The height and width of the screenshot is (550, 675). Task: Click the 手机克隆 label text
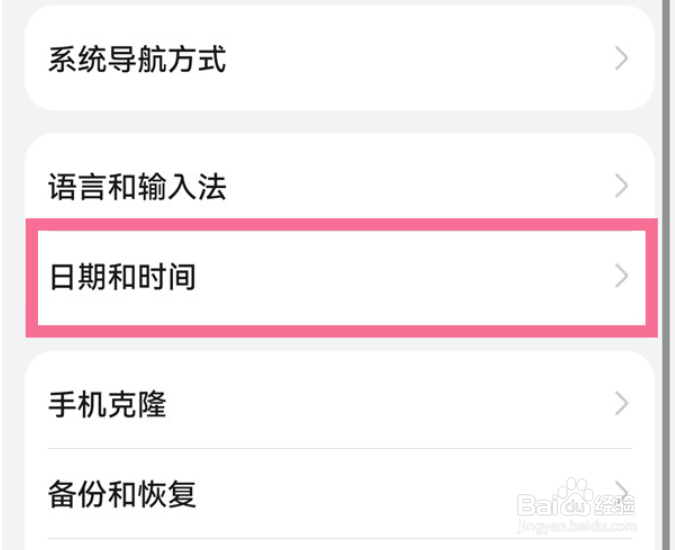coord(108,405)
